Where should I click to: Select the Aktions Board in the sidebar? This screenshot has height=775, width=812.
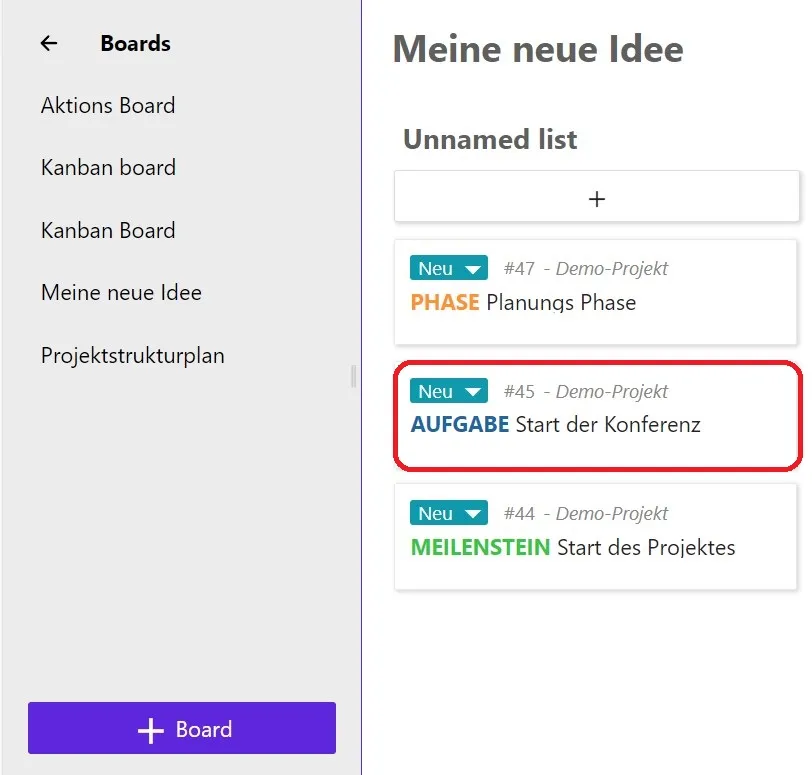click(x=107, y=105)
